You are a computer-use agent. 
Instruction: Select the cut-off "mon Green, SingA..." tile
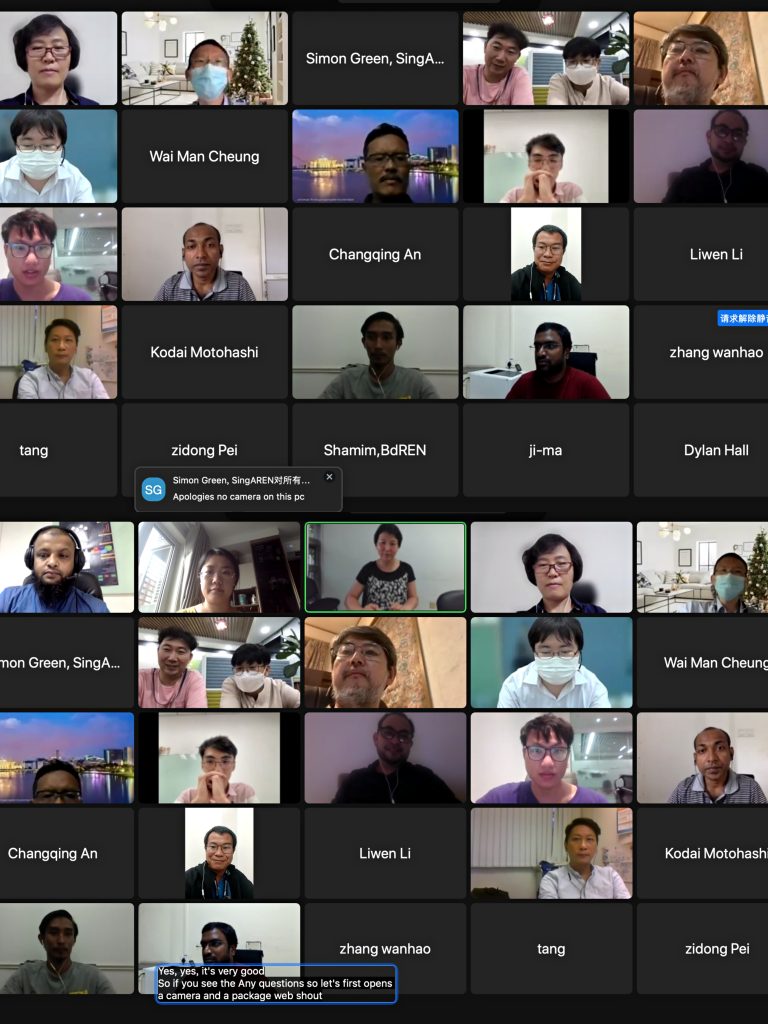pos(67,663)
